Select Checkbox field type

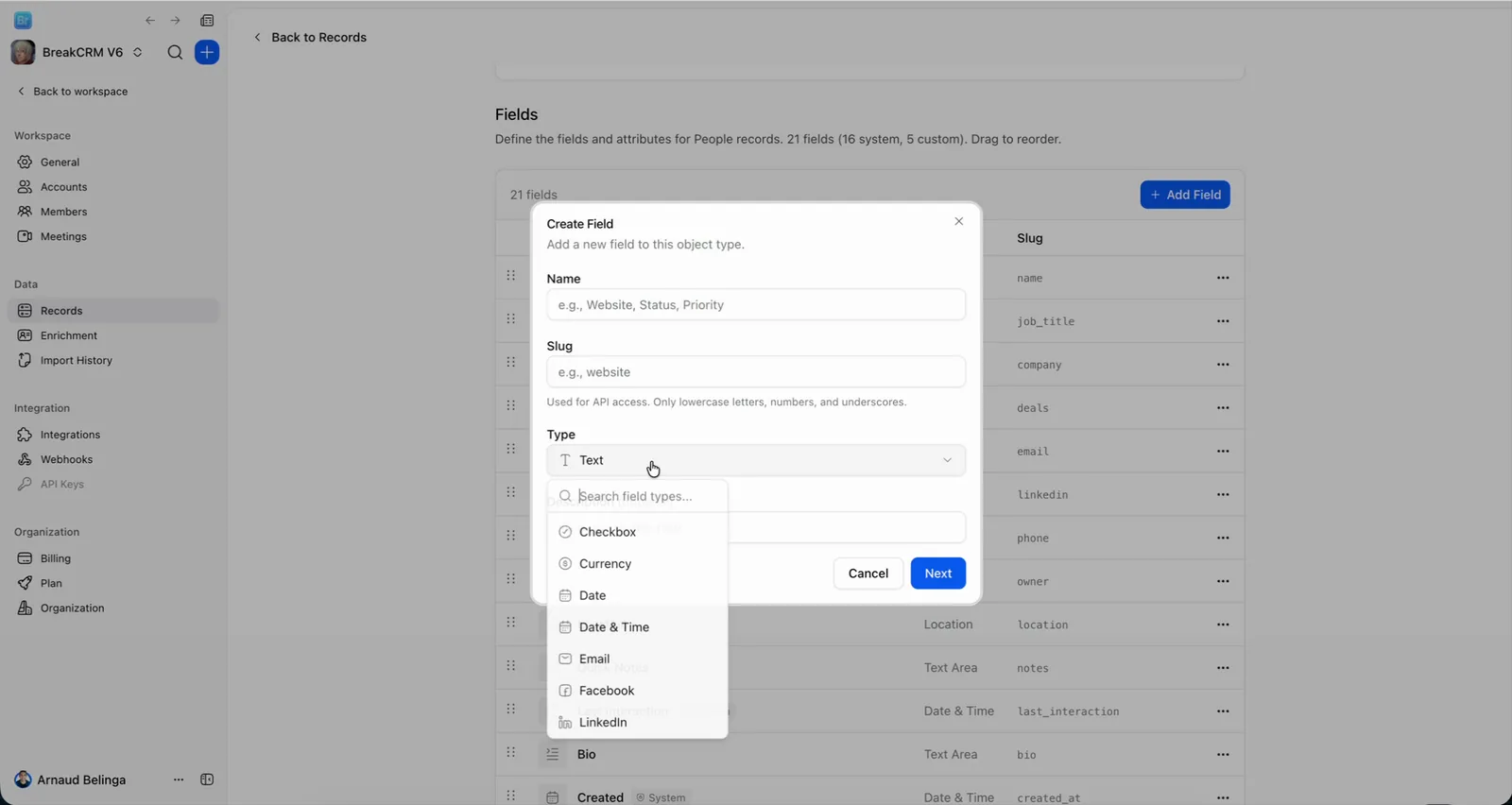point(638,532)
